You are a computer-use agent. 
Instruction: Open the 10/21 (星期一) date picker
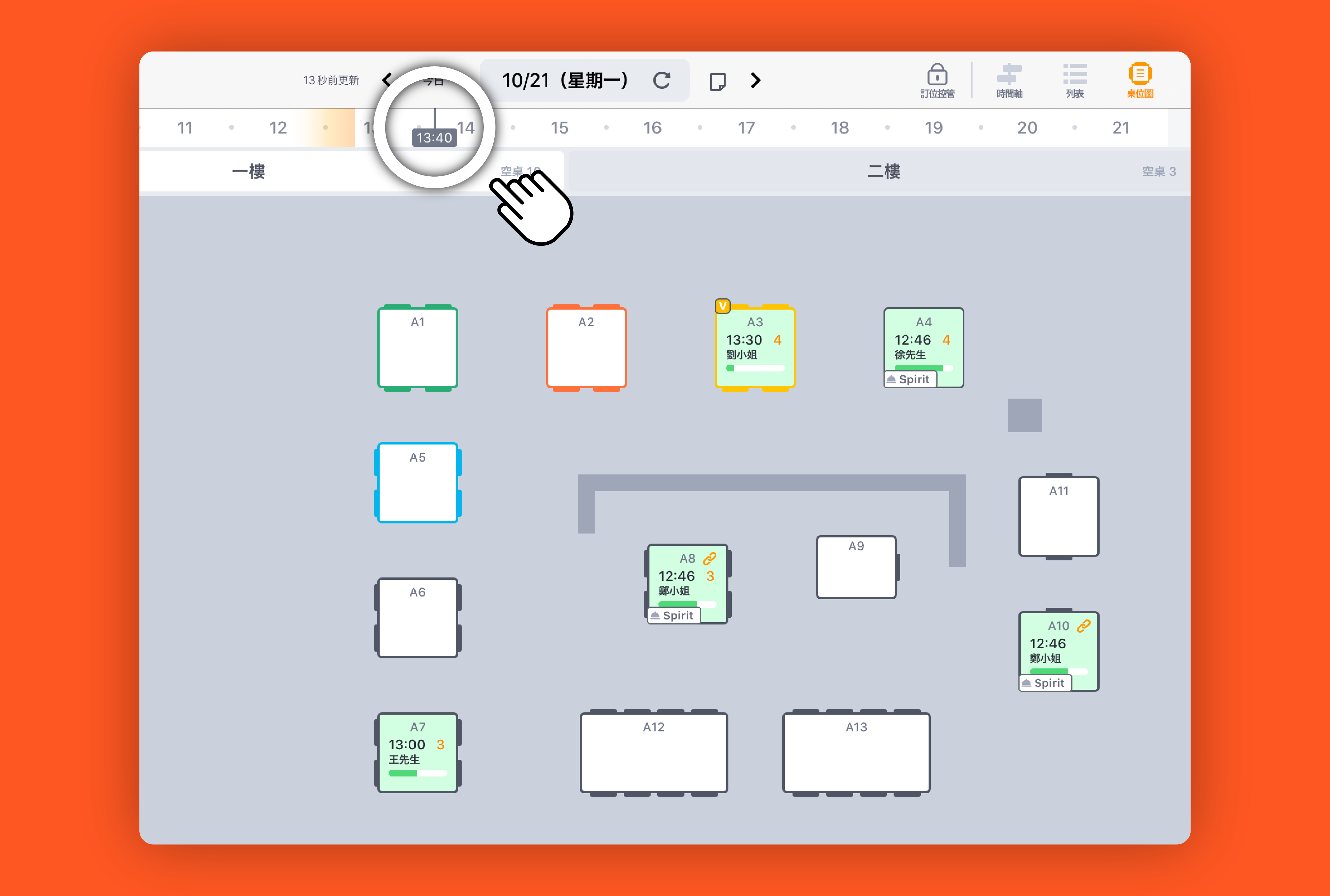(564, 81)
